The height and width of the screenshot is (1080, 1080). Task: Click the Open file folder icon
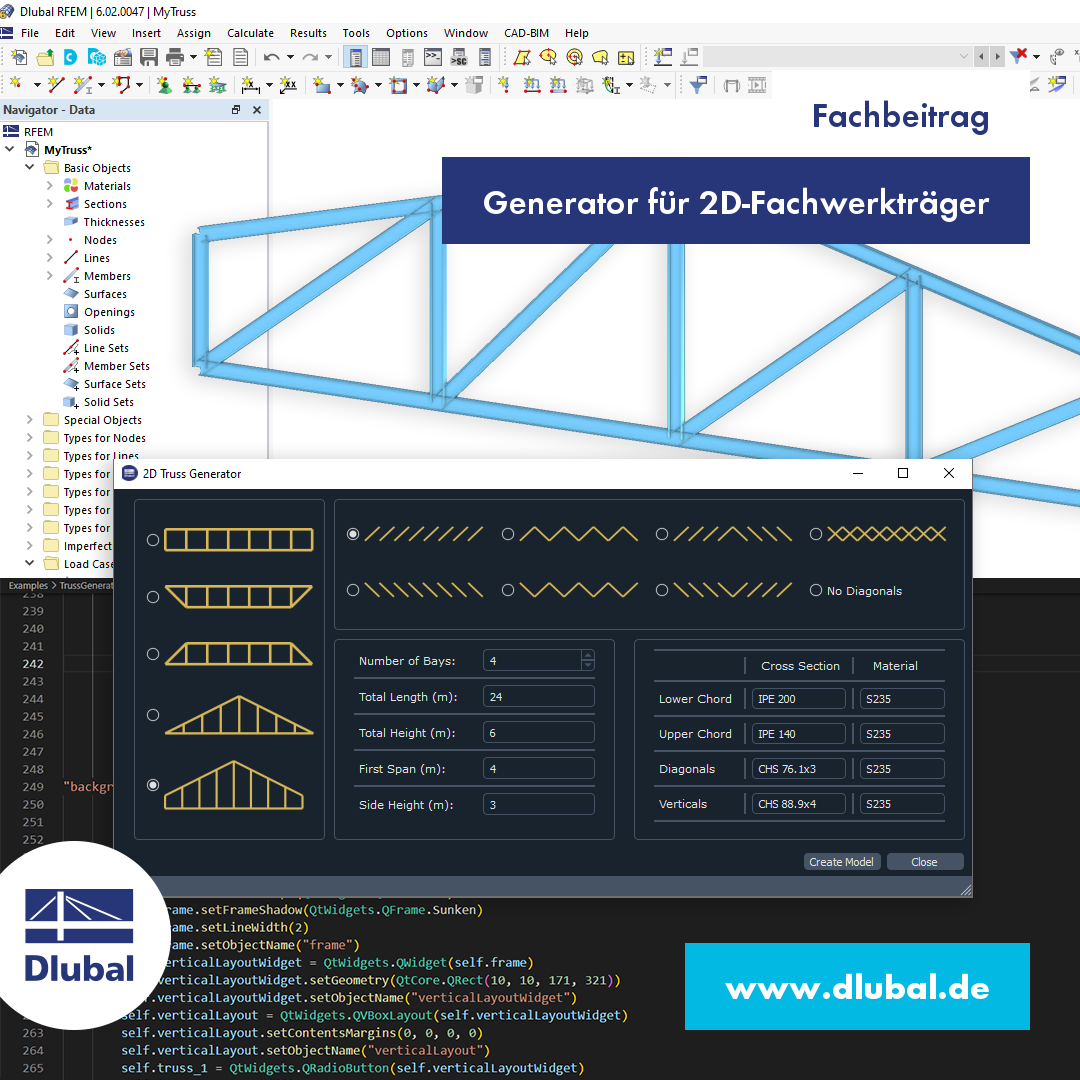coord(45,57)
